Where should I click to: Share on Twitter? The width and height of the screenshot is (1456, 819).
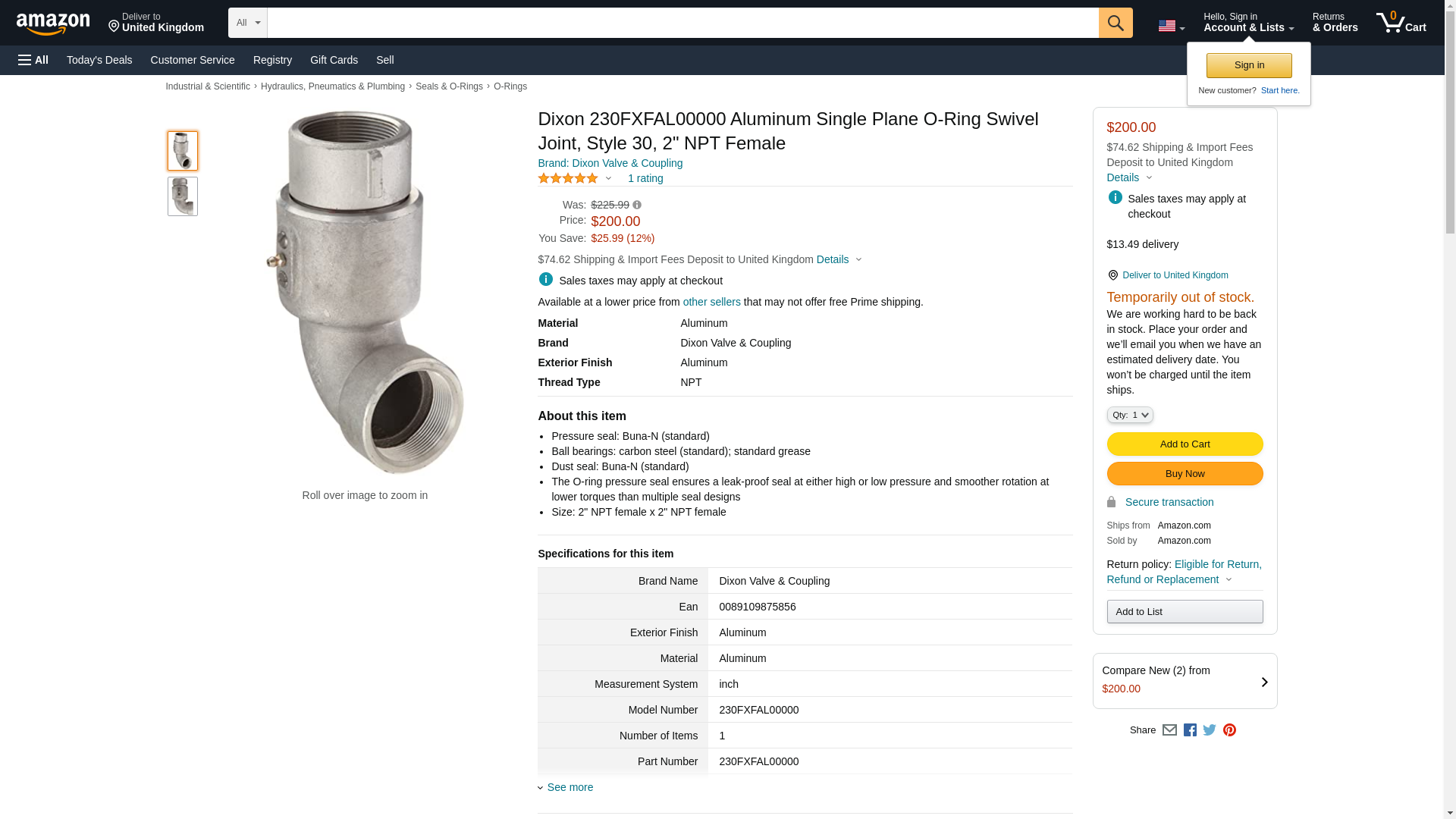pyautogui.click(x=1210, y=730)
